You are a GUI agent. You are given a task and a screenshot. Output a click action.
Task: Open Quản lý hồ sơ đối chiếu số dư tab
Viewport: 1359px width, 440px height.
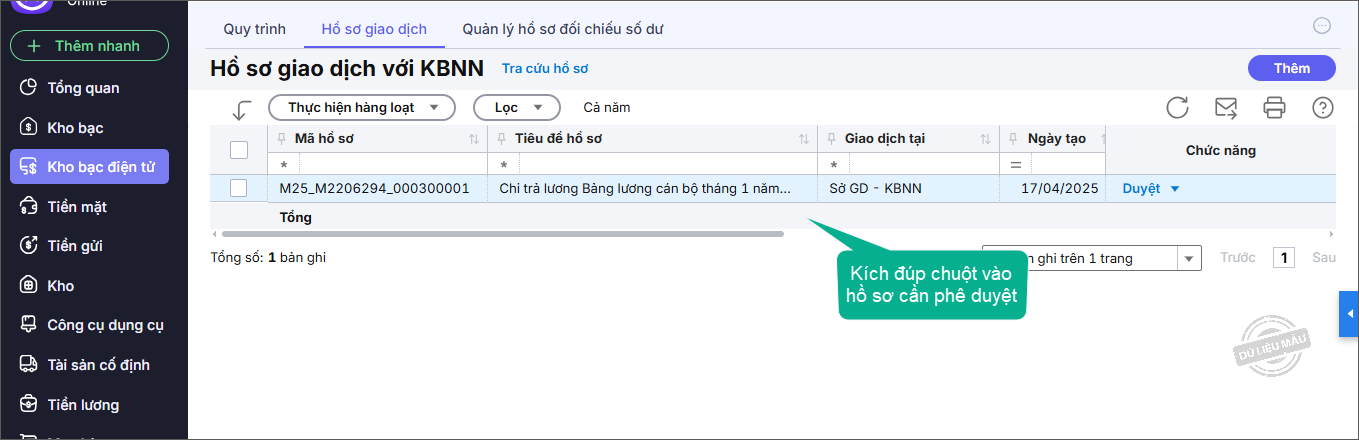[x=563, y=29]
